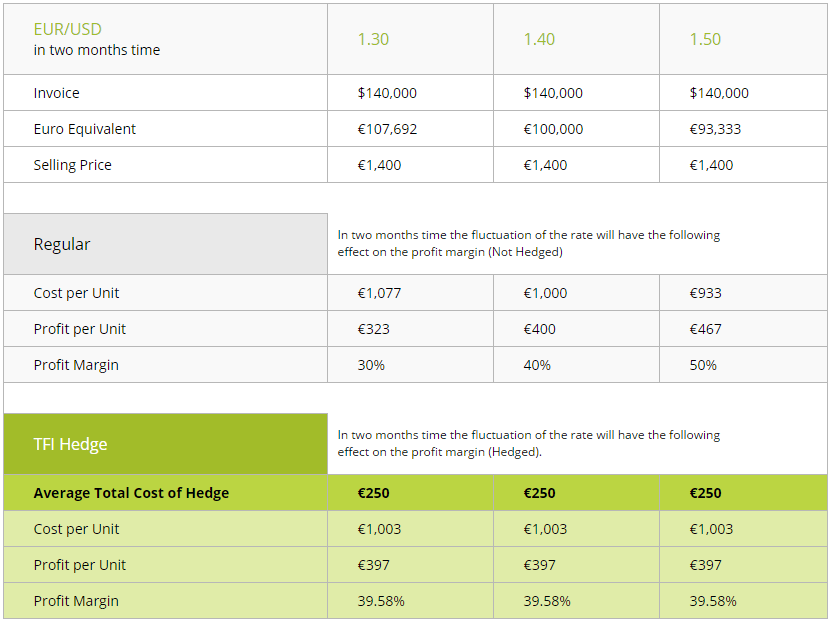Viewport: 832px width, 623px height.
Task: Click the 1.40 exchange rate column header
Action: [537, 38]
